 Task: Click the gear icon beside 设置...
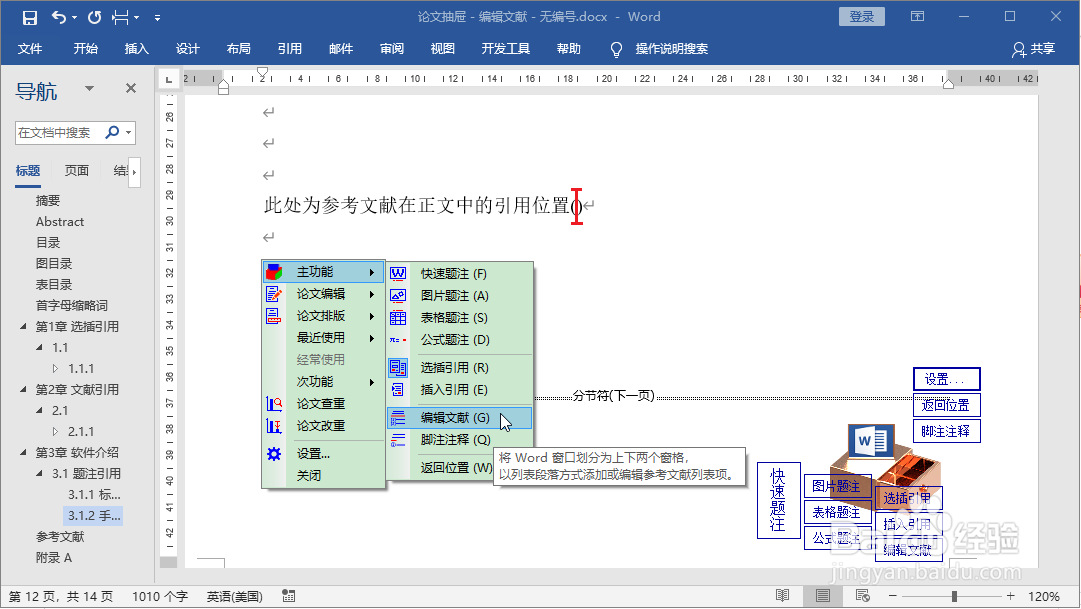(274, 454)
